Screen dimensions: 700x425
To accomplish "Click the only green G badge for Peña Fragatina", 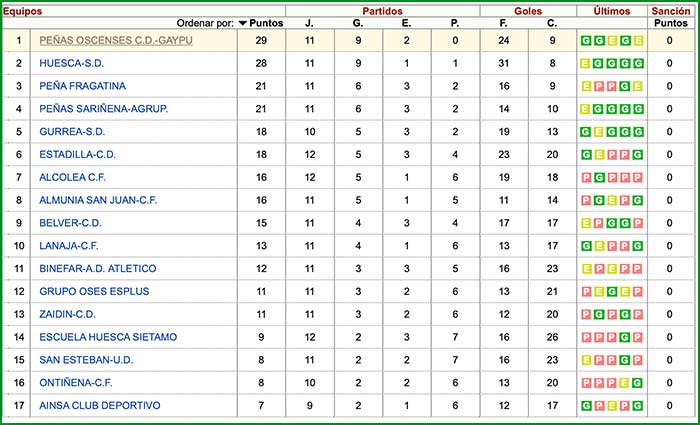I will (625, 86).
